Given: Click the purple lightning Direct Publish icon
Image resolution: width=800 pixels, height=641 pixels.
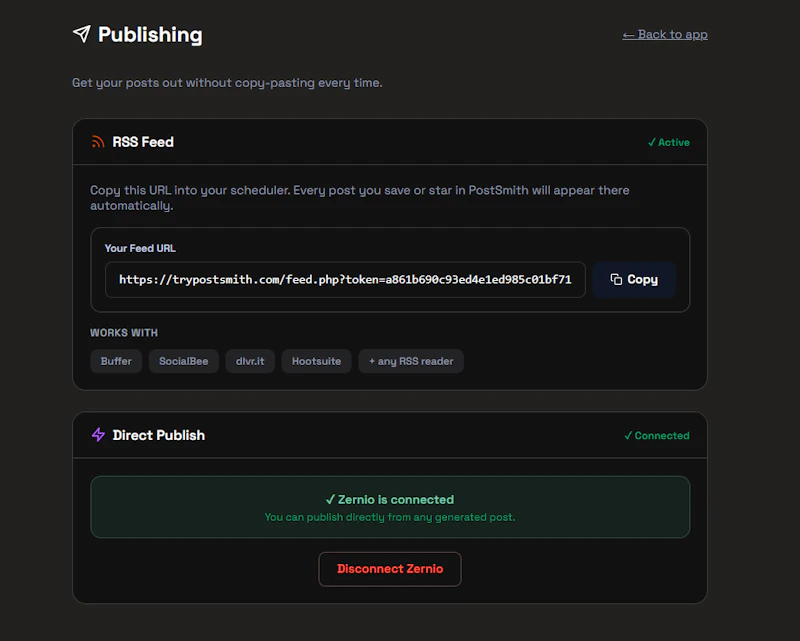Looking at the screenshot, I should [98, 435].
